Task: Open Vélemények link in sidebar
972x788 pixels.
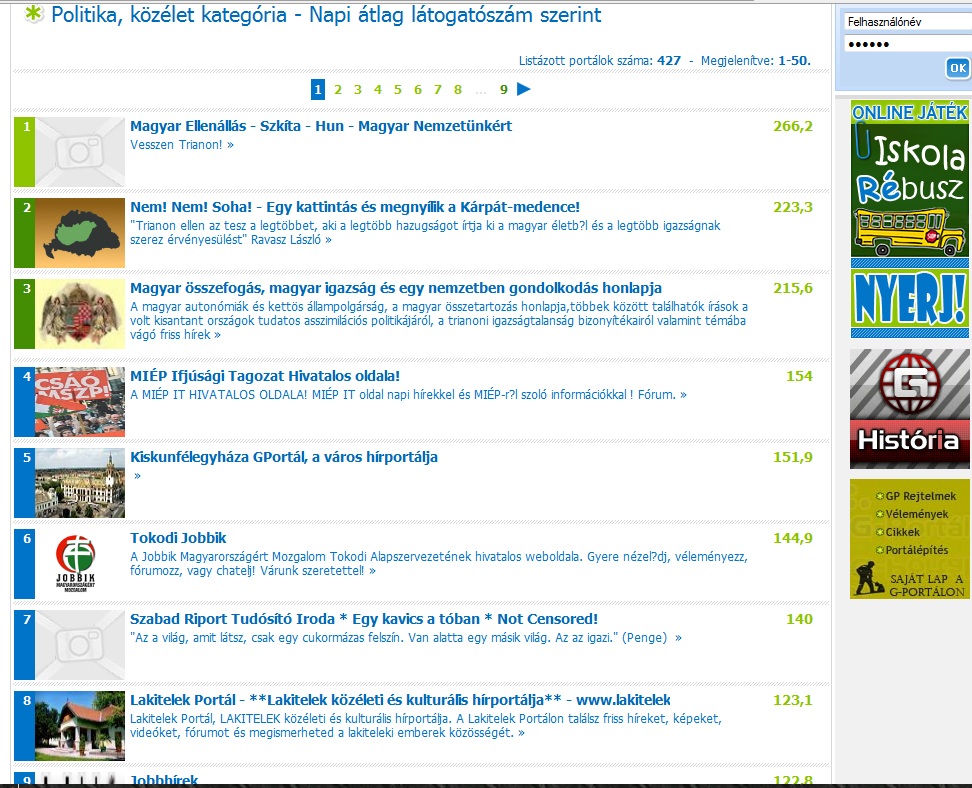Action: [x=917, y=514]
